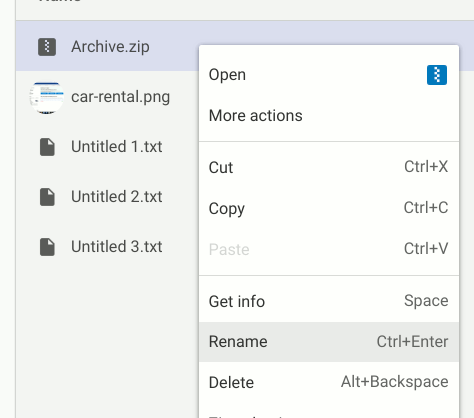Image resolution: width=474 pixels, height=418 pixels.
Task: Click the Untitled 2.txt document icon
Action: point(47,197)
